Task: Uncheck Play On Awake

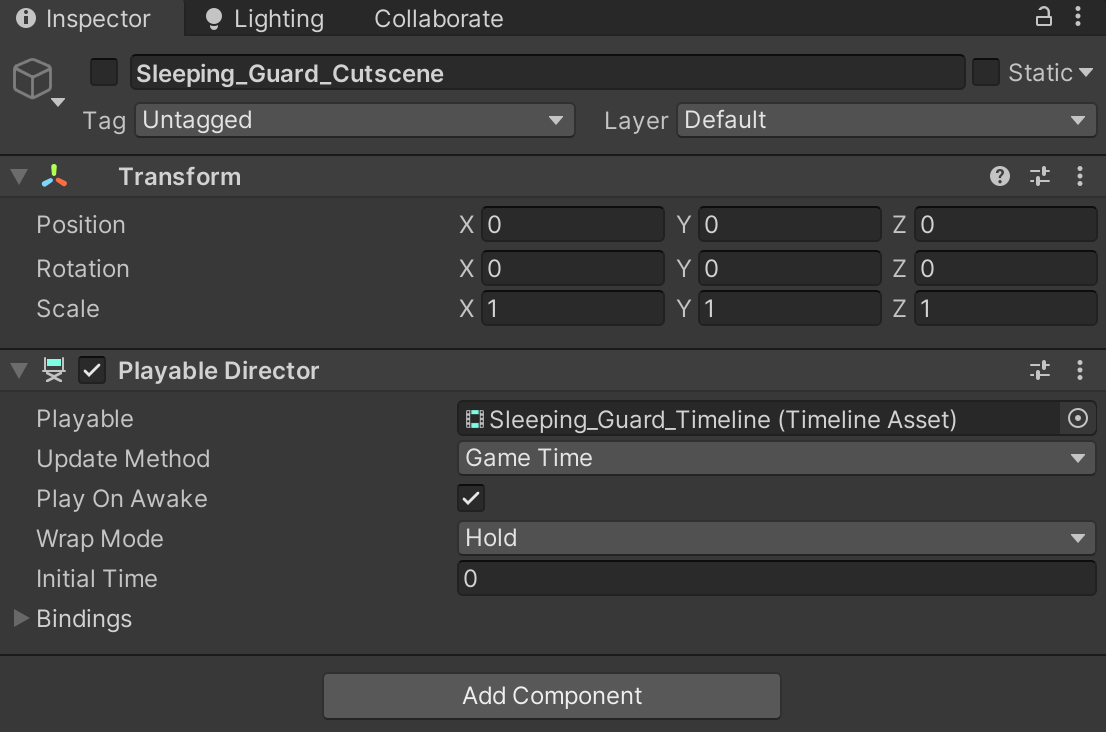Action: pyautogui.click(x=471, y=499)
